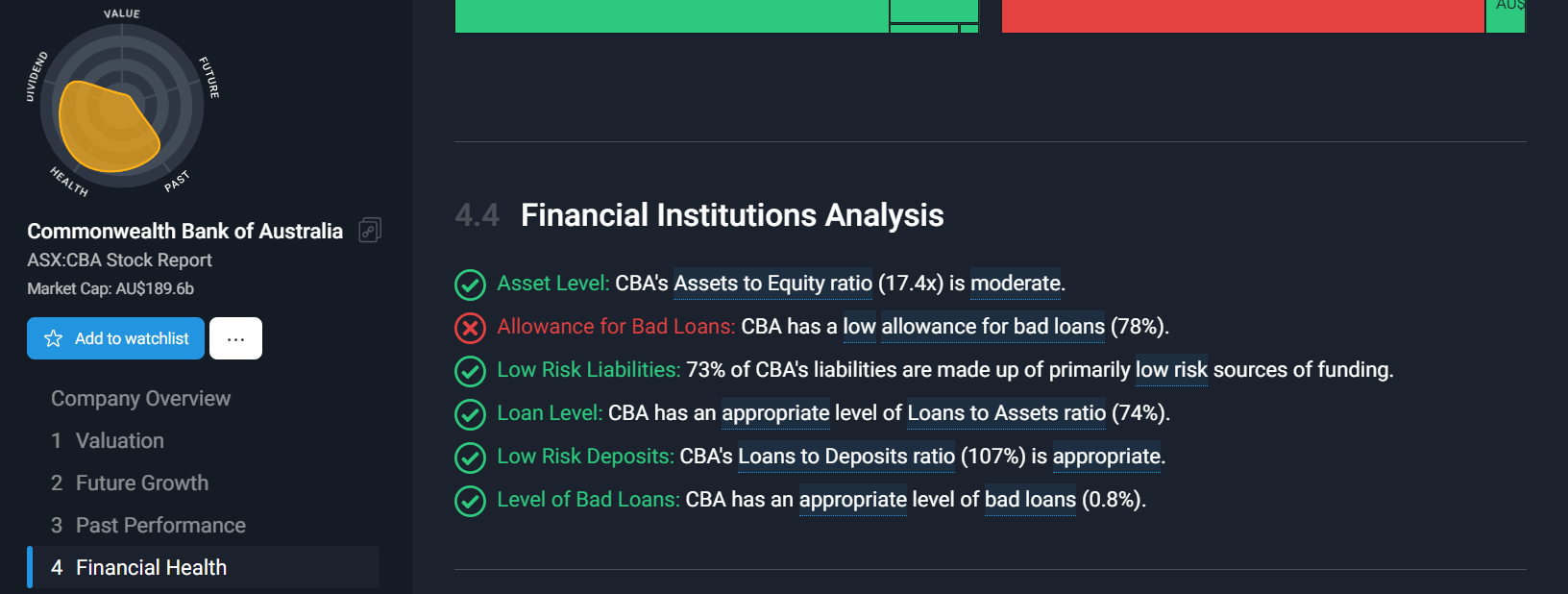Image resolution: width=1568 pixels, height=594 pixels.
Task: Click 'appropriate' link in Loan Level row
Action: (775, 413)
